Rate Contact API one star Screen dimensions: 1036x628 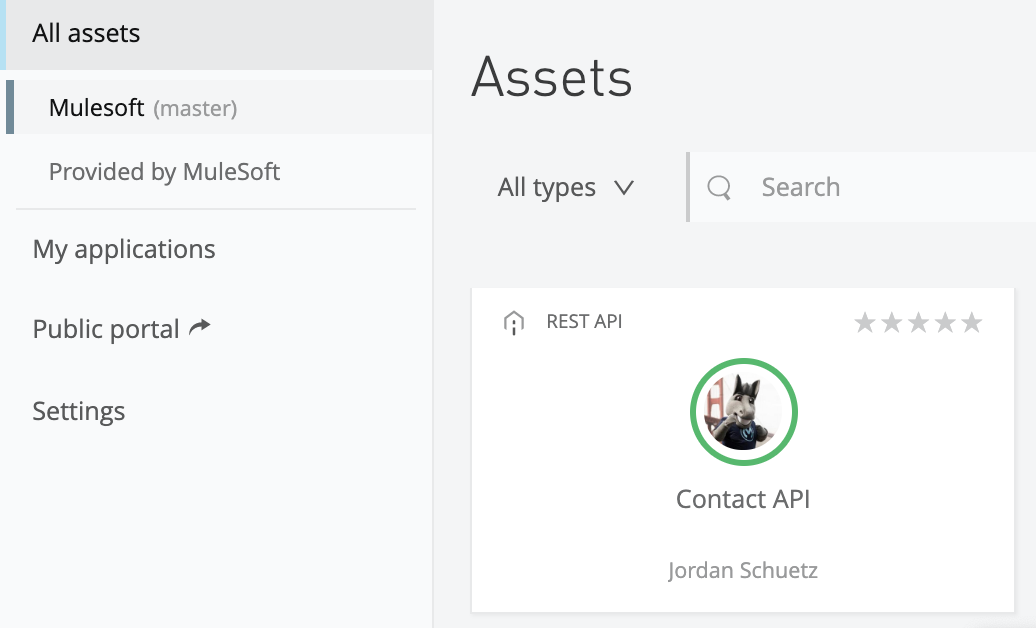[864, 323]
